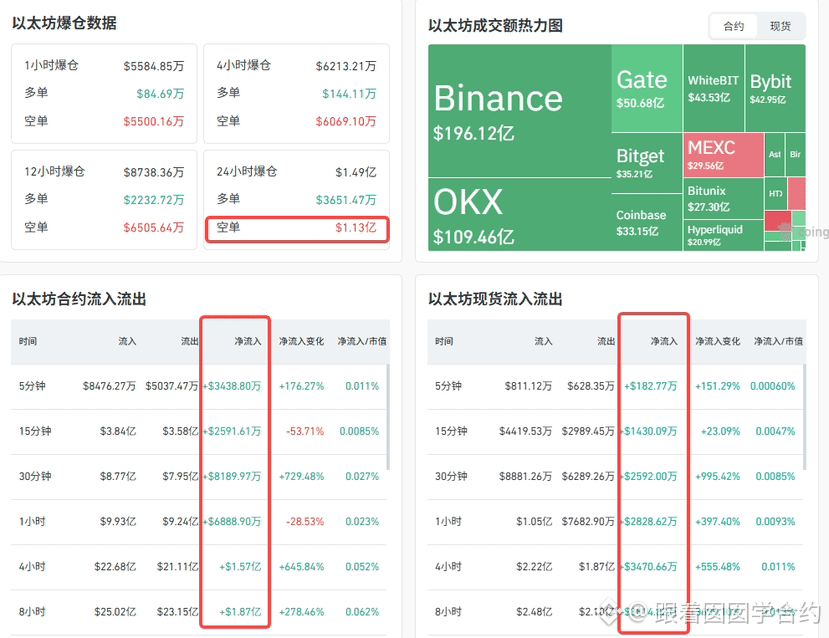The height and width of the screenshot is (638, 829).
Task: Sort spot table by 流出 header
Action: click(606, 341)
